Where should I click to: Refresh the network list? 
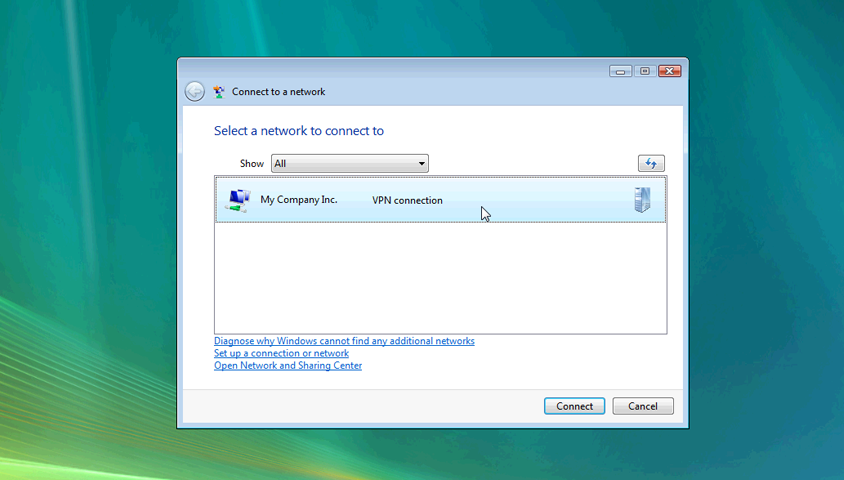pos(650,163)
